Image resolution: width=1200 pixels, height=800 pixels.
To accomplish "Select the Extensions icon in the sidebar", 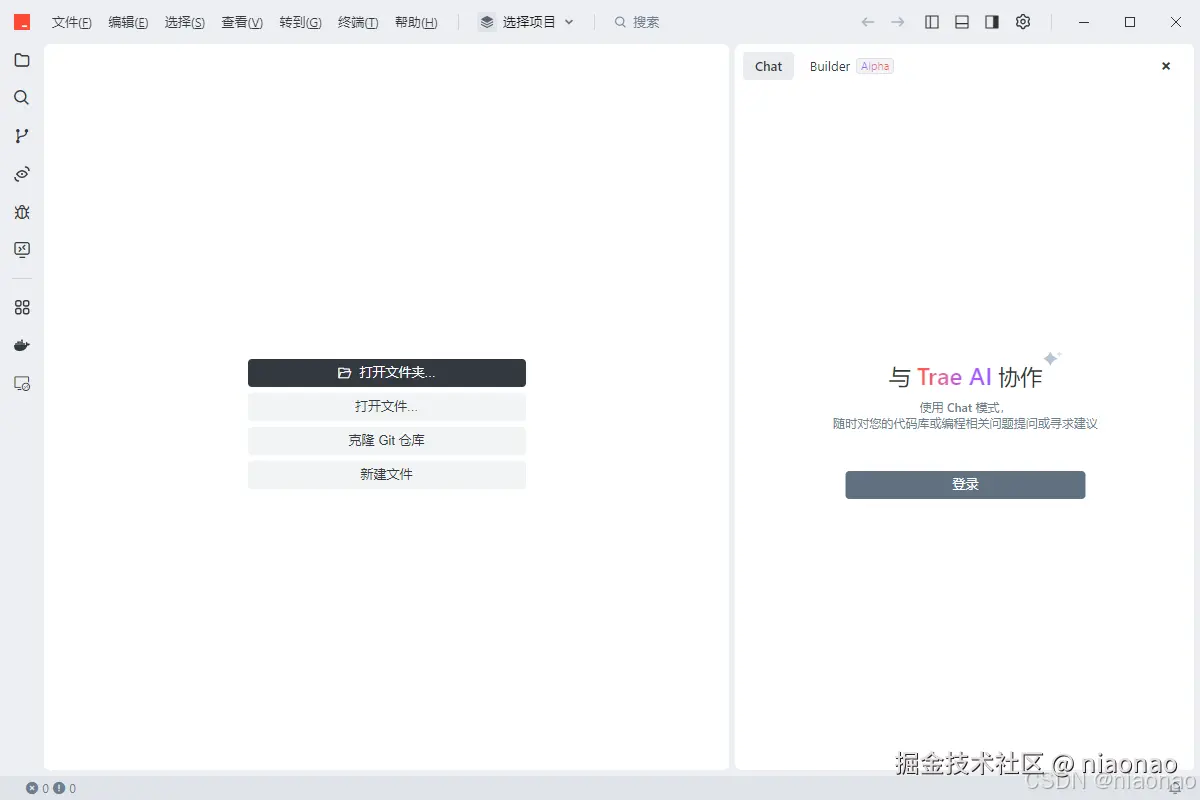I will pyautogui.click(x=22, y=307).
